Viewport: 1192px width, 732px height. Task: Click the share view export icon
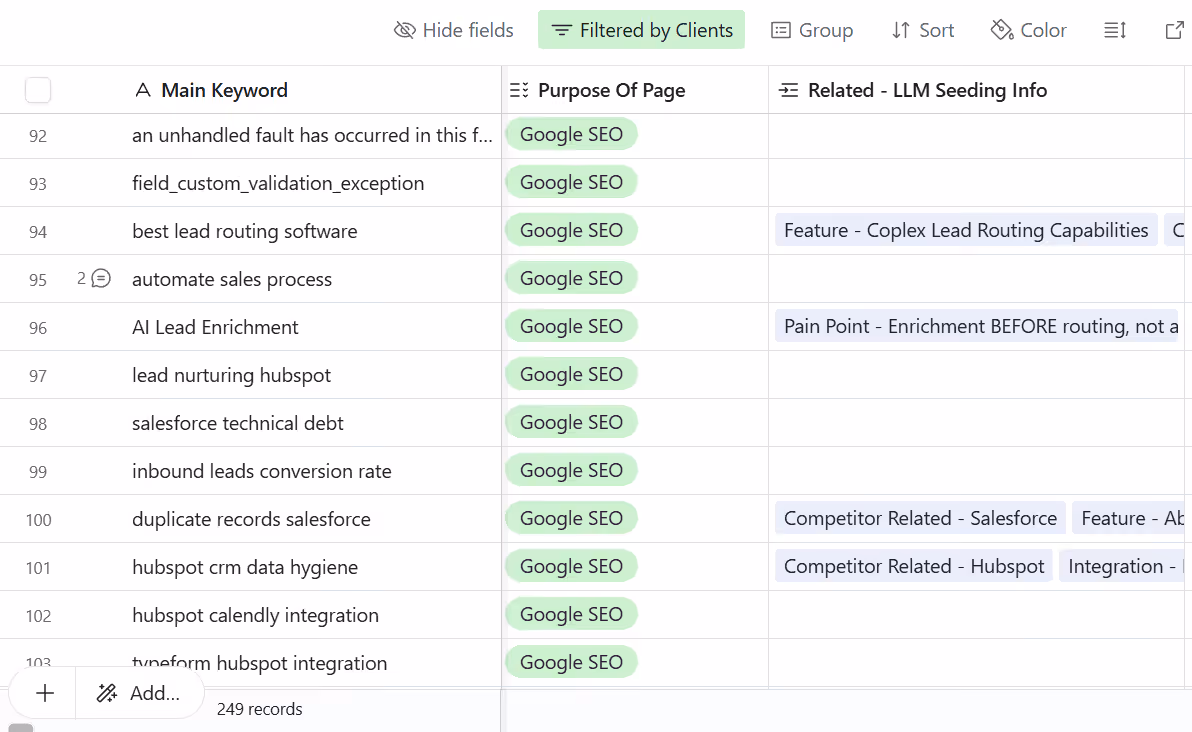(x=1174, y=30)
